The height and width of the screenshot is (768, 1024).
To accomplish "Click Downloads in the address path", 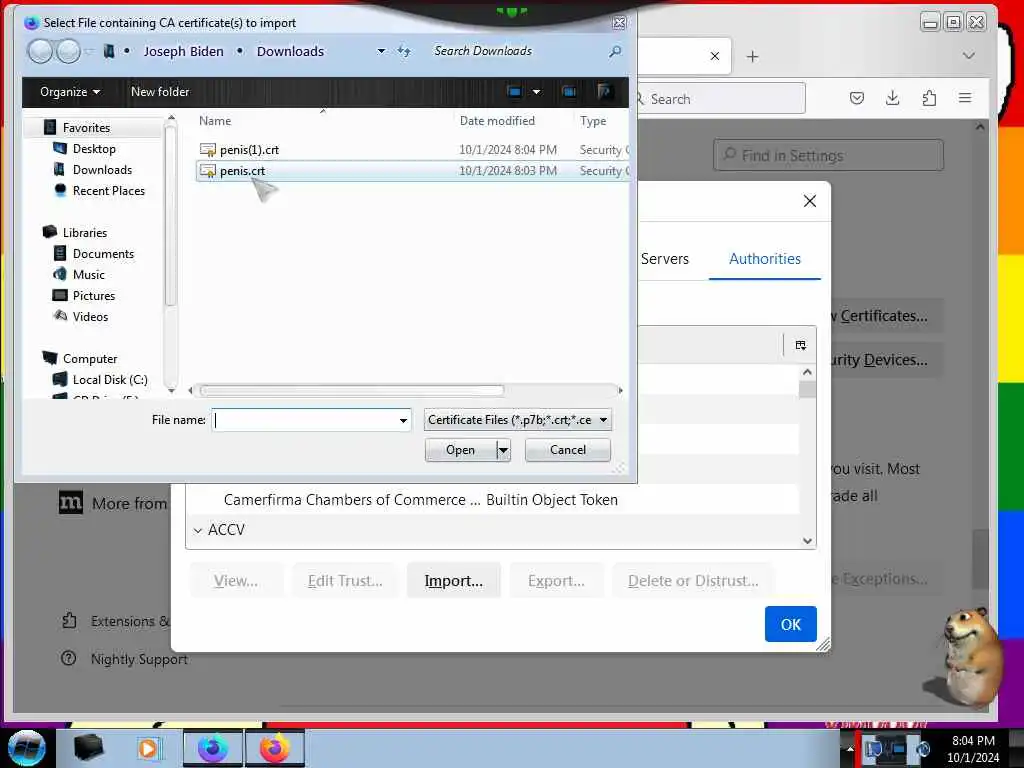I will pos(290,52).
